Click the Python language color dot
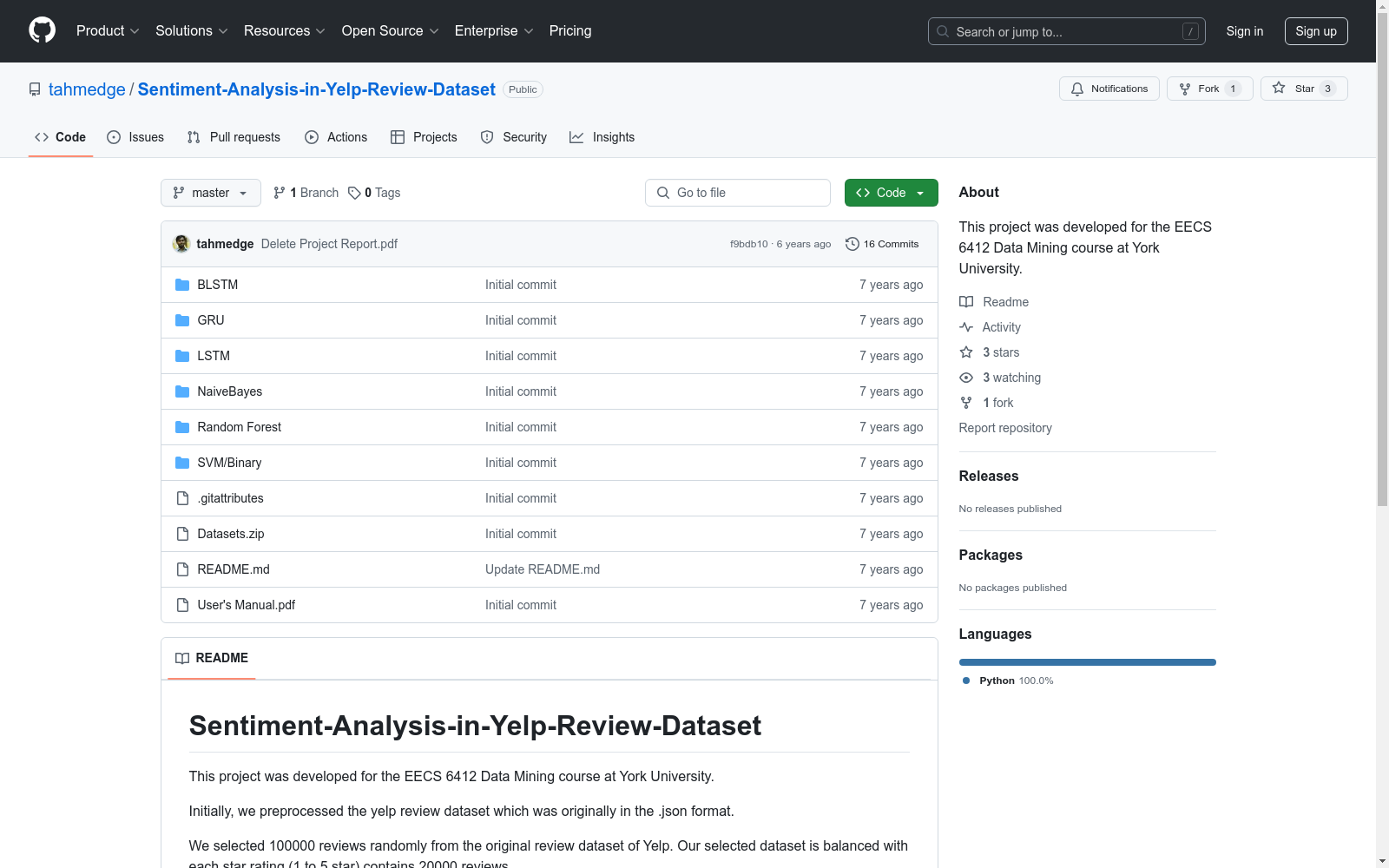The height and width of the screenshot is (868, 1389). pos(966,681)
